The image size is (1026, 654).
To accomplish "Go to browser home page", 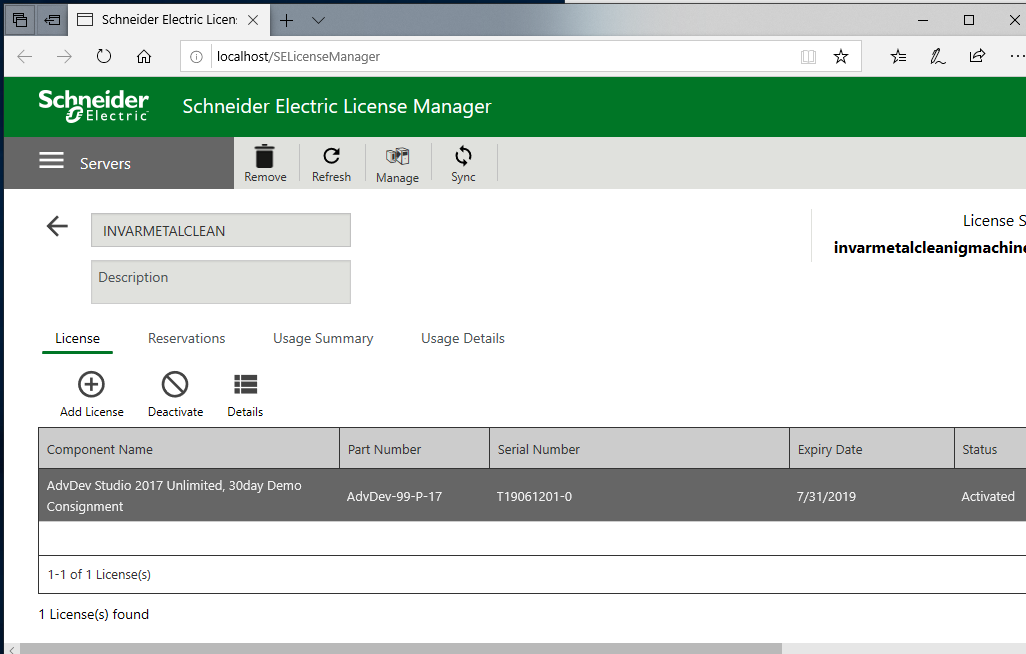I will click(144, 56).
